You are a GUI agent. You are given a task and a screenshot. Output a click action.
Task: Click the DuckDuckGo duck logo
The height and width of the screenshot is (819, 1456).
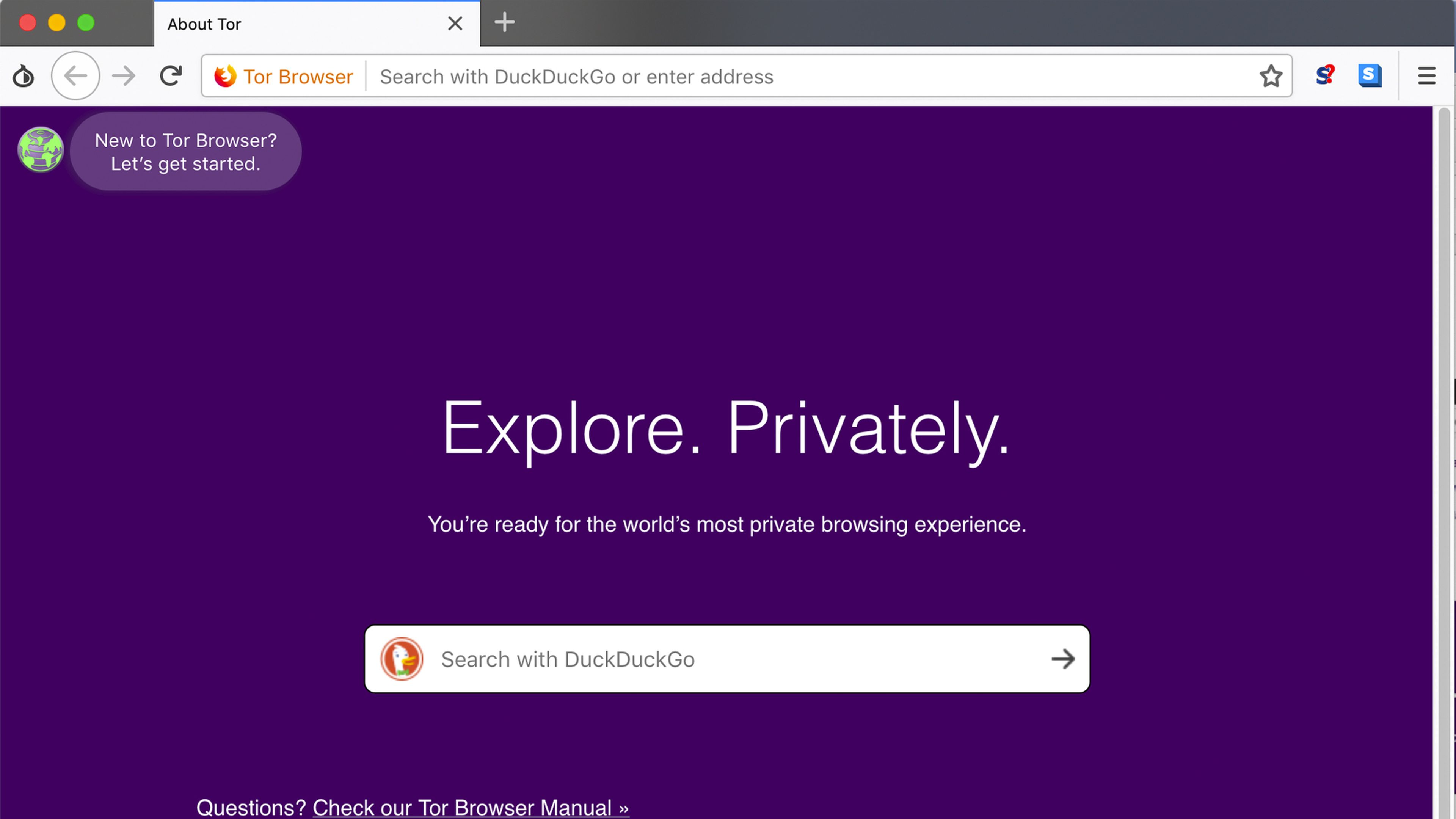click(x=401, y=659)
